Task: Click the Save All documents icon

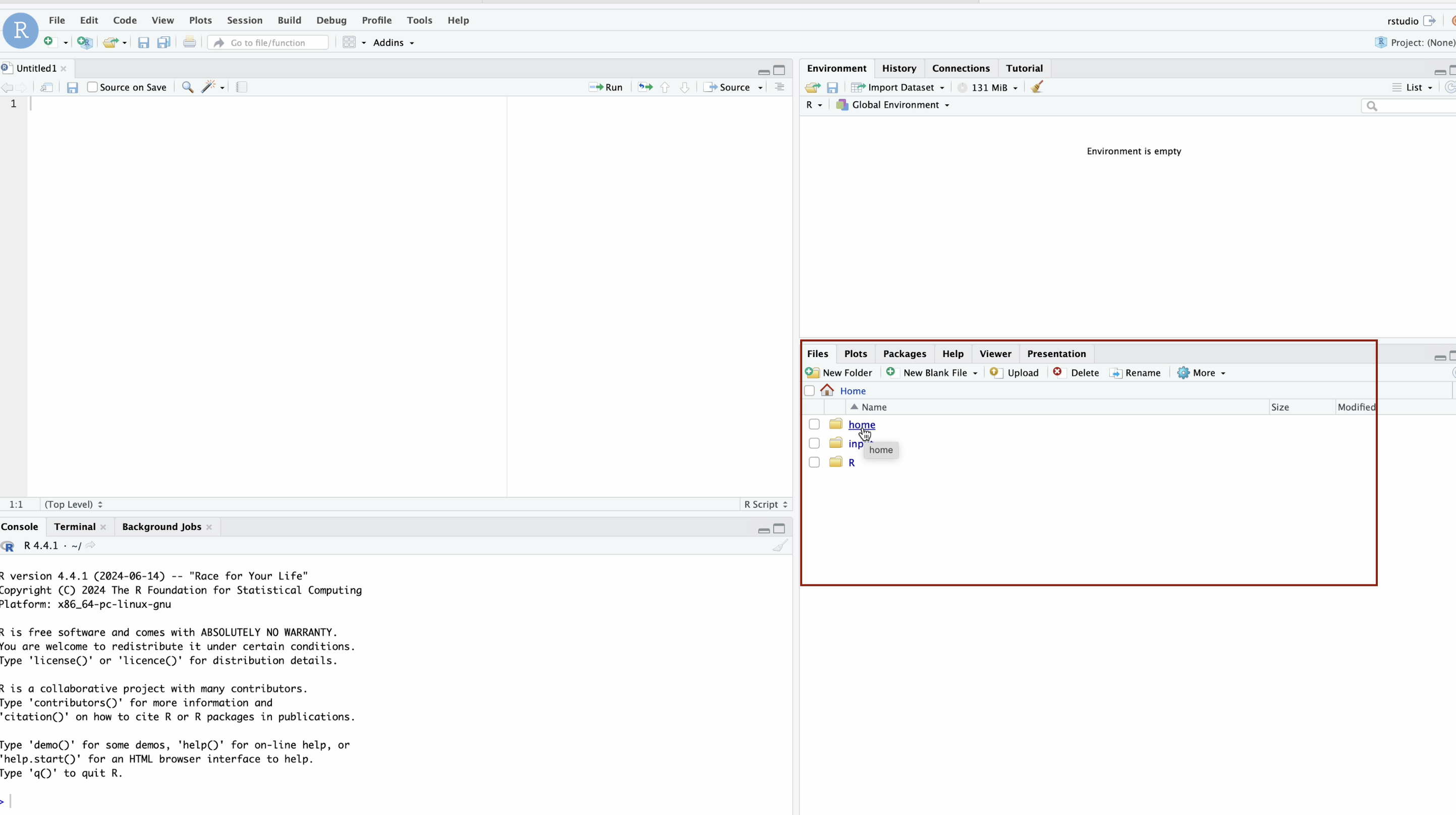Action: click(164, 42)
